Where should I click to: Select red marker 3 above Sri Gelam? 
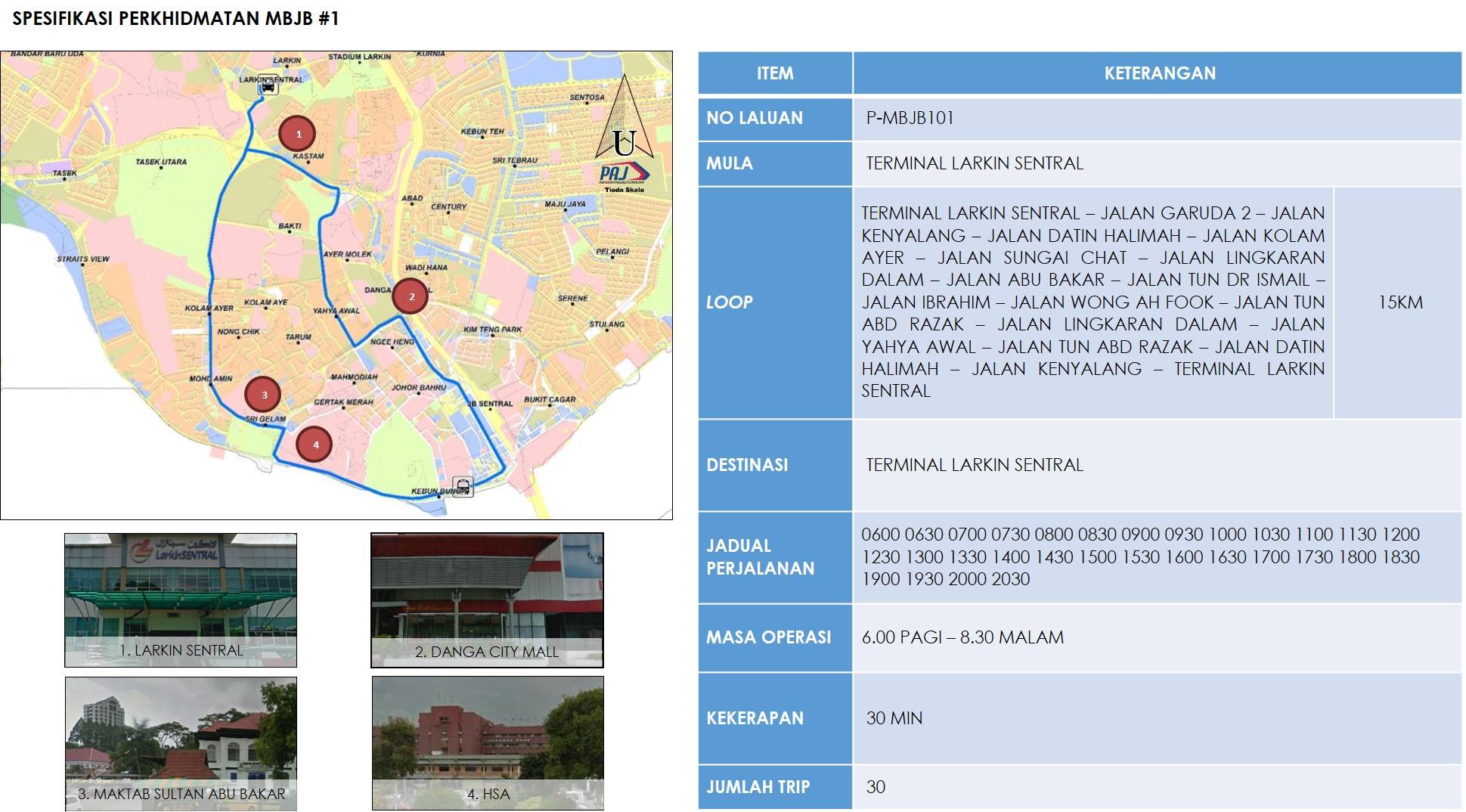coord(263,394)
